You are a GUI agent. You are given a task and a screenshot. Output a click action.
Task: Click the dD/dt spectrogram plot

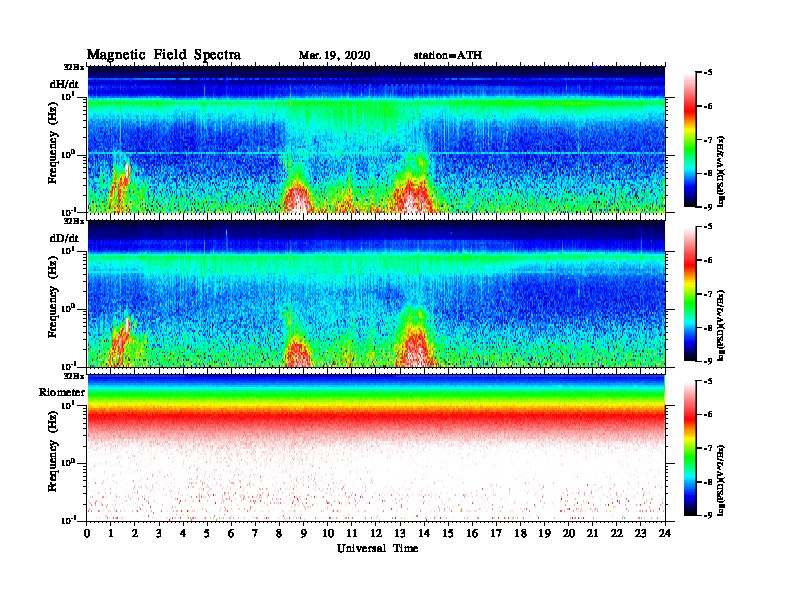pyautogui.click(x=376, y=294)
